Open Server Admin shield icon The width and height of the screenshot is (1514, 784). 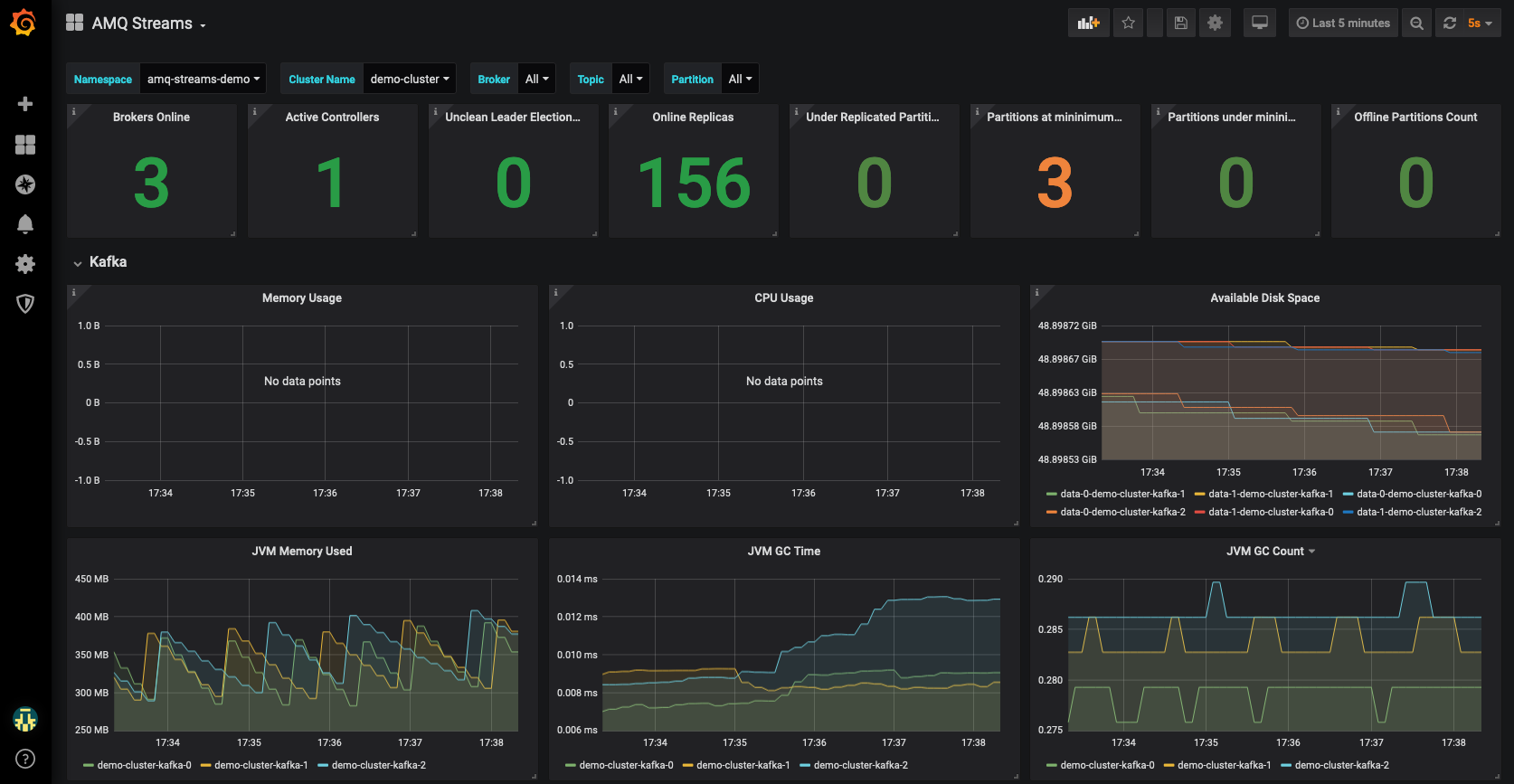tap(25, 304)
